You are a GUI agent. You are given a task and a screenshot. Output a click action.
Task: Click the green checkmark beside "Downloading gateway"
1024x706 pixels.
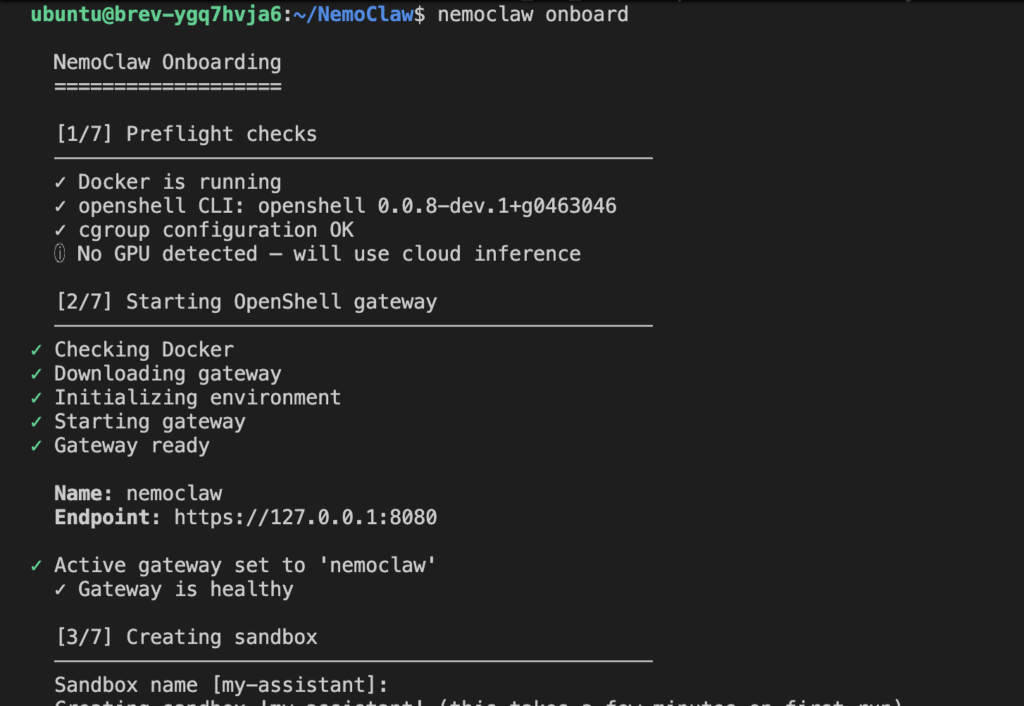coord(36,373)
